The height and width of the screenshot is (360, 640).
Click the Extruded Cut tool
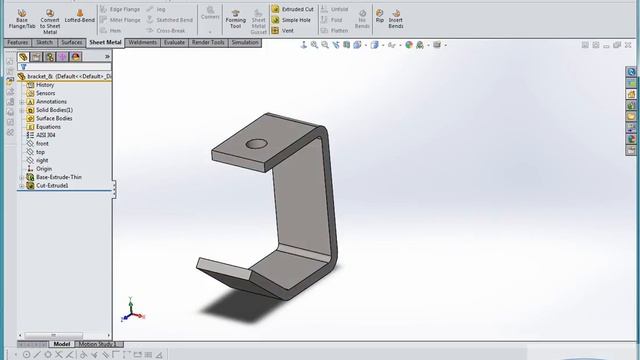293,9
